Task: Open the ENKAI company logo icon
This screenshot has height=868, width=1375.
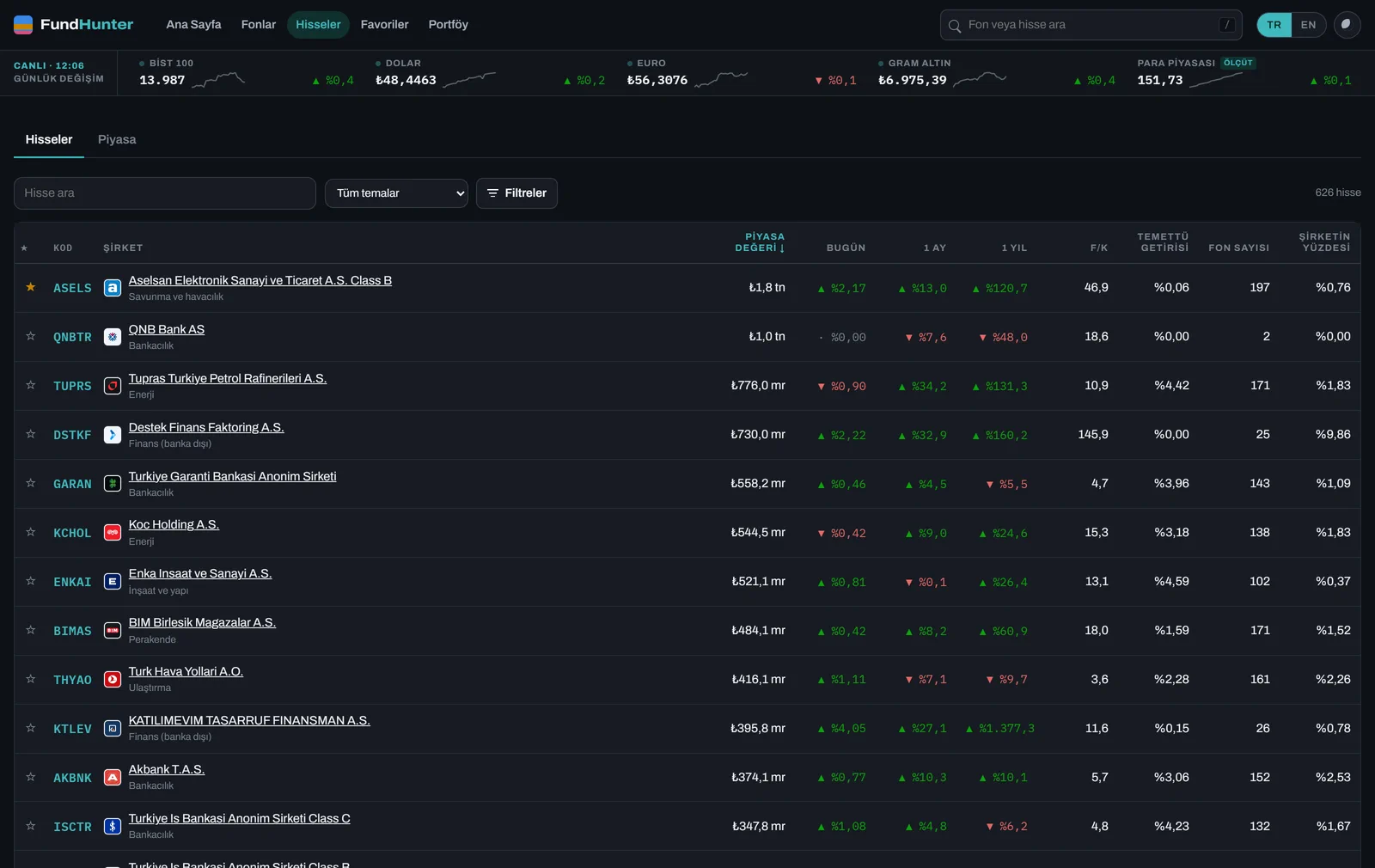Action: pos(112,582)
